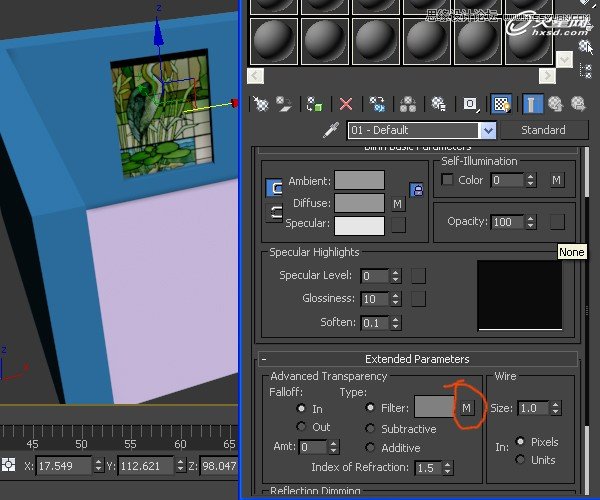The height and width of the screenshot is (500, 600).
Task: Click Get Material icon in toolbar
Action: click(x=262, y=103)
